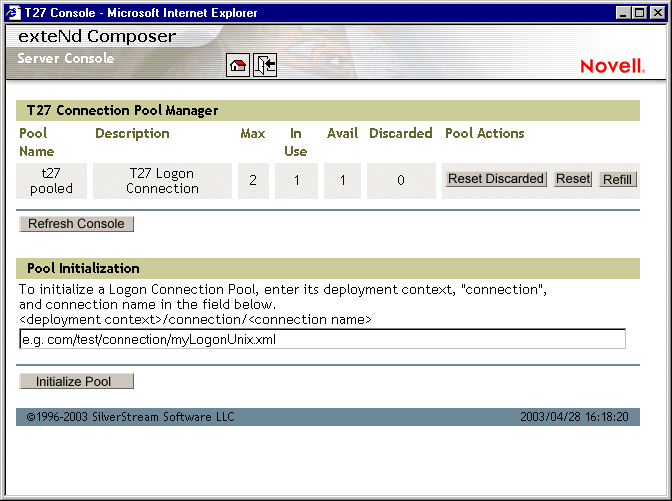
Task: Click Initialize Pool button
Action: tap(76, 381)
